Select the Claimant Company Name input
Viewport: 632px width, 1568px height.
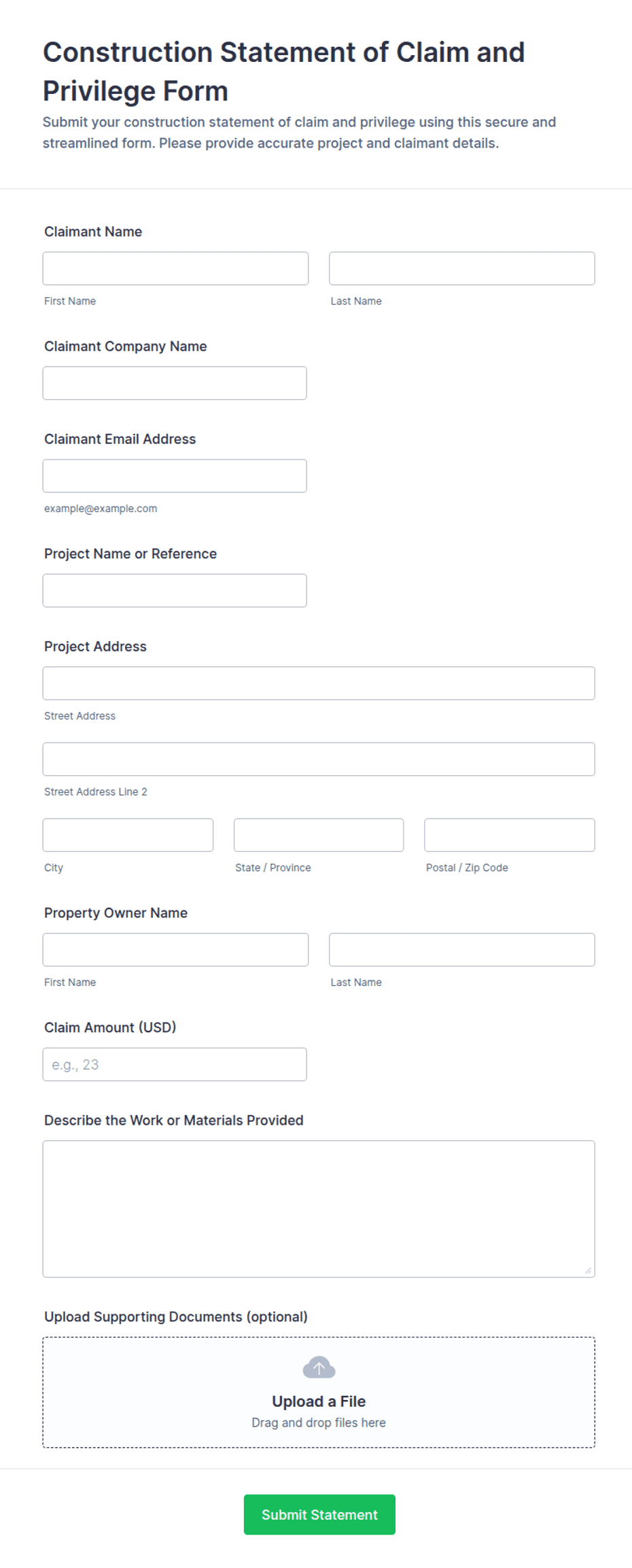click(x=175, y=383)
